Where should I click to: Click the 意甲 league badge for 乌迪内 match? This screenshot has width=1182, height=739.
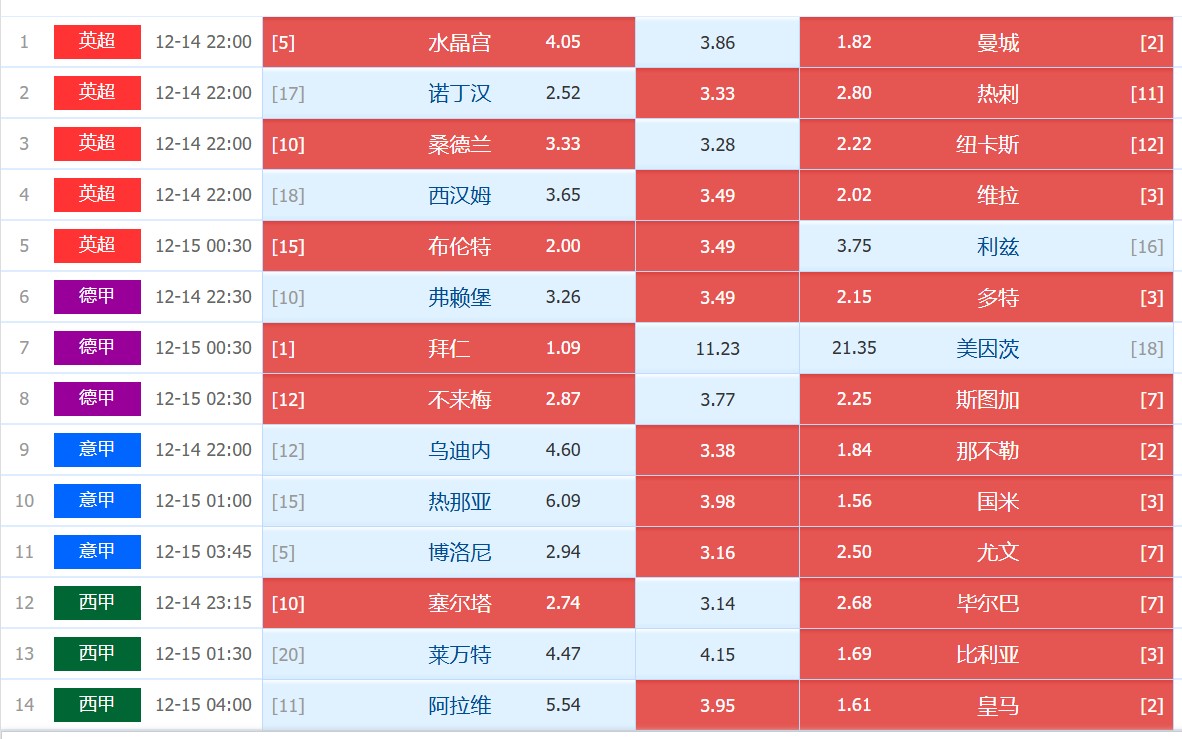coord(97,449)
